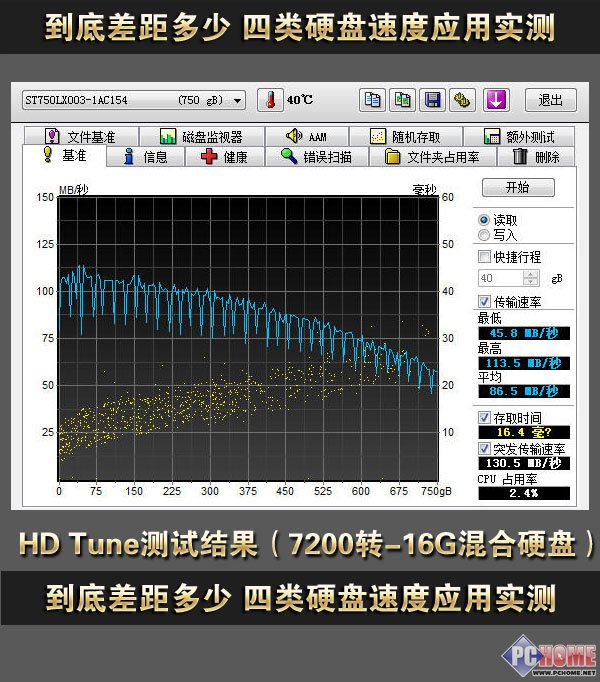Open the drive selection dropdown ST750LX003-1AC154

coord(134,100)
